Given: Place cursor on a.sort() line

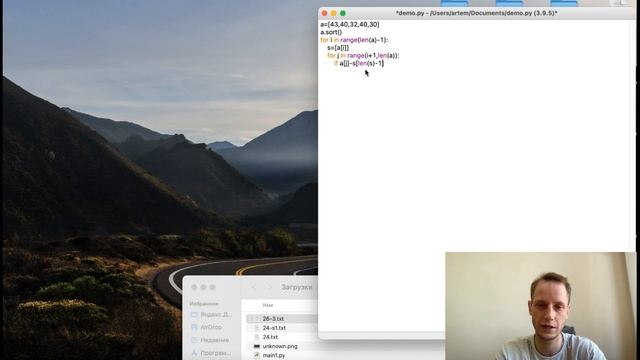Looking at the screenshot, I should 331,32.
